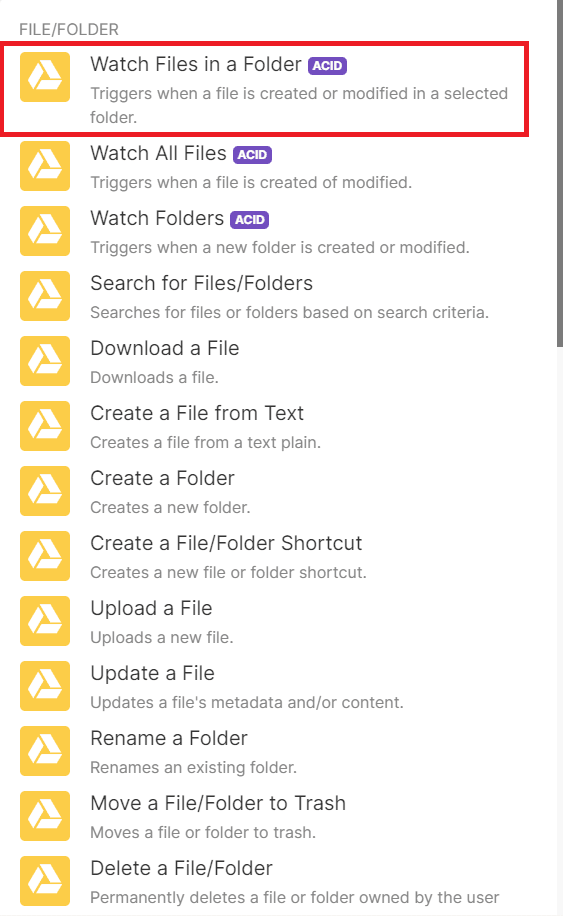
Task: Click ACID badge next to Watch Files in a Folder
Action: [327, 66]
